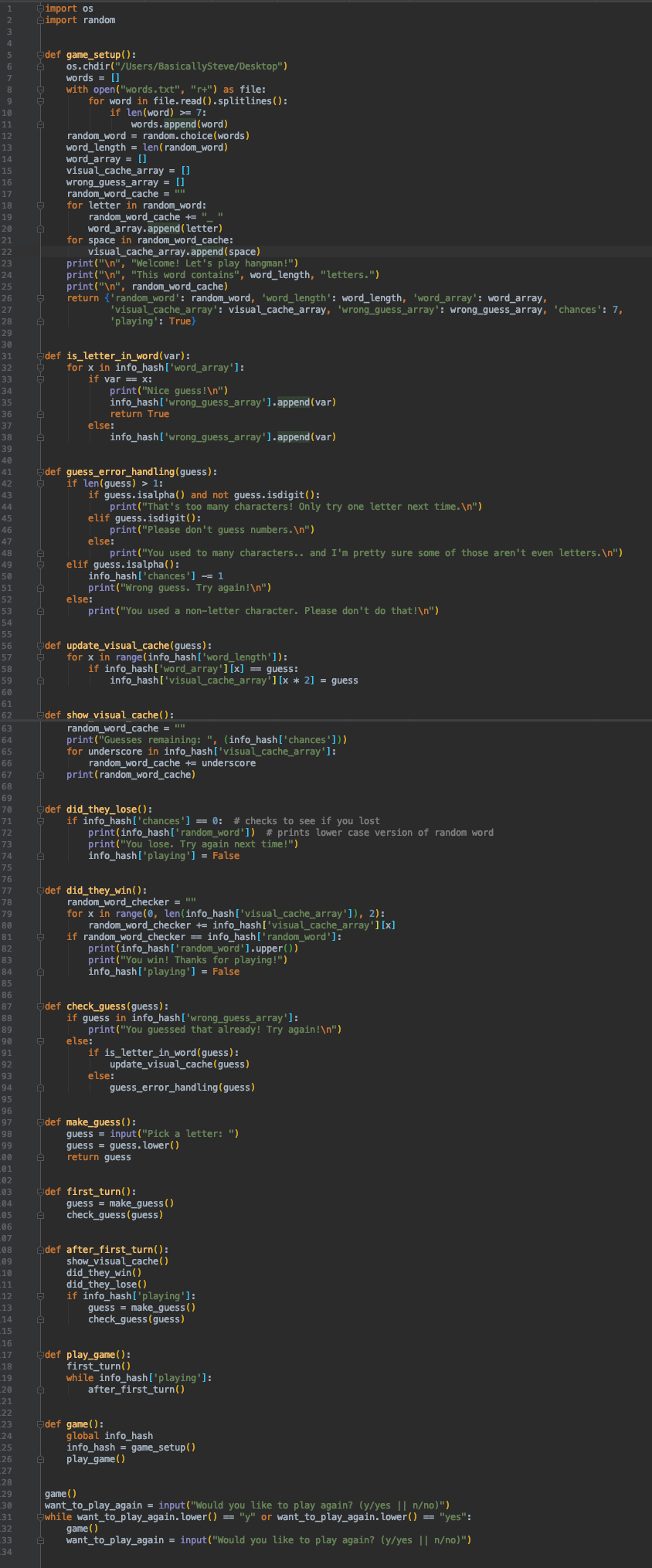Click the 'Nice guess!' print statement
The image size is (652, 1568).
168,391
